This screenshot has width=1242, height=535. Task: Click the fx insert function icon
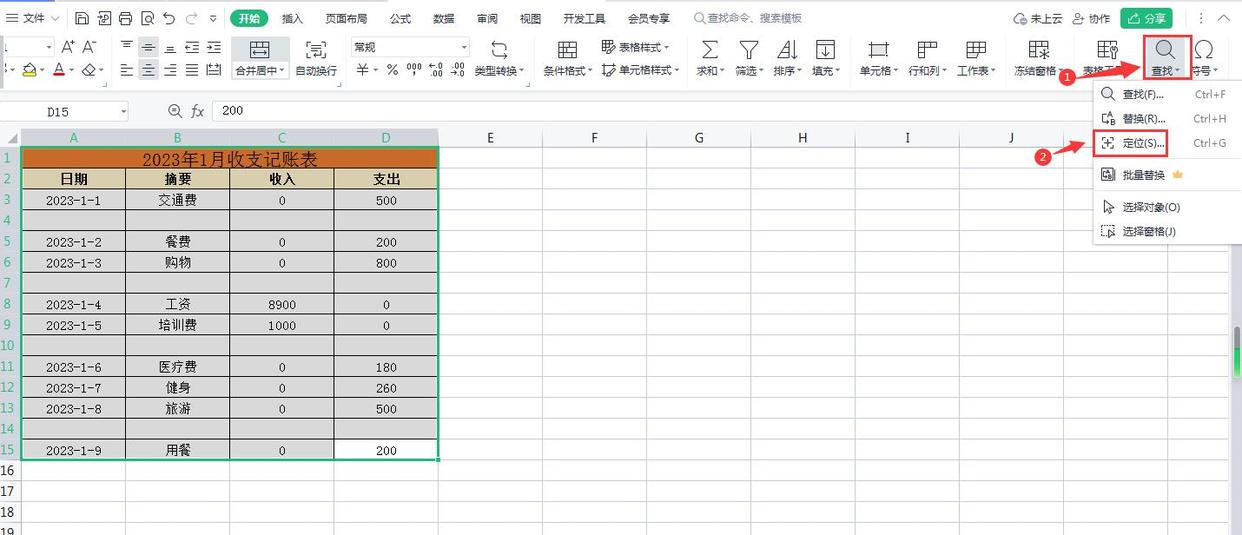click(198, 111)
